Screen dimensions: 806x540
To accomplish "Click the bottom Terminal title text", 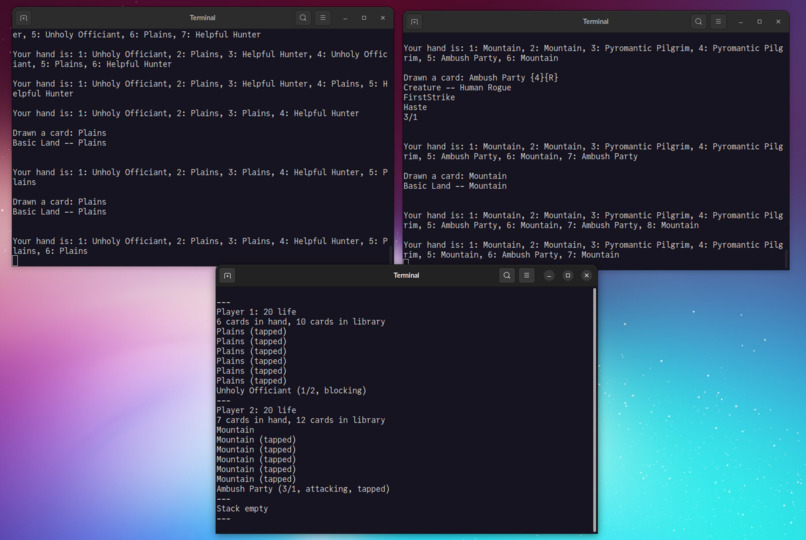I will click(406, 275).
